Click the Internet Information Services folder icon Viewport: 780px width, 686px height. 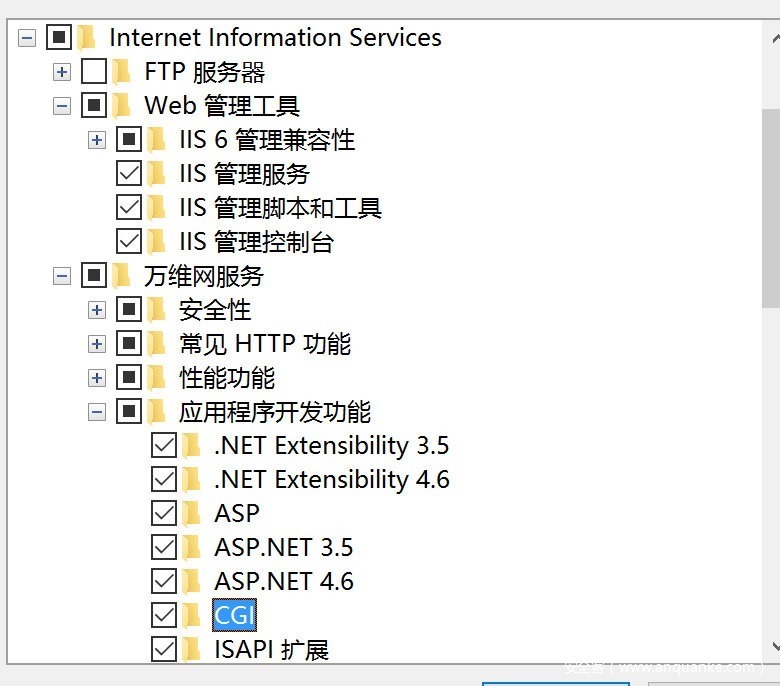(87, 38)
